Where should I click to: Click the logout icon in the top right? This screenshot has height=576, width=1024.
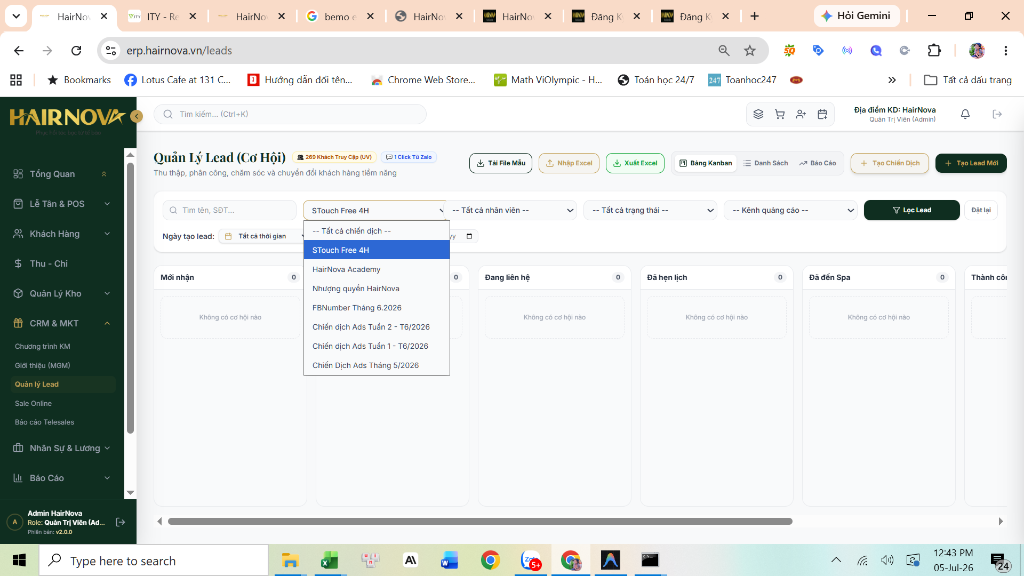[997, 114]
